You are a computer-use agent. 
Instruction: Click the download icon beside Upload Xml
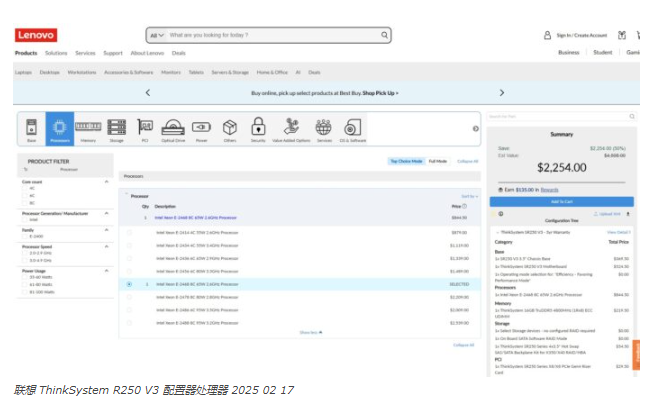point(628,214)
